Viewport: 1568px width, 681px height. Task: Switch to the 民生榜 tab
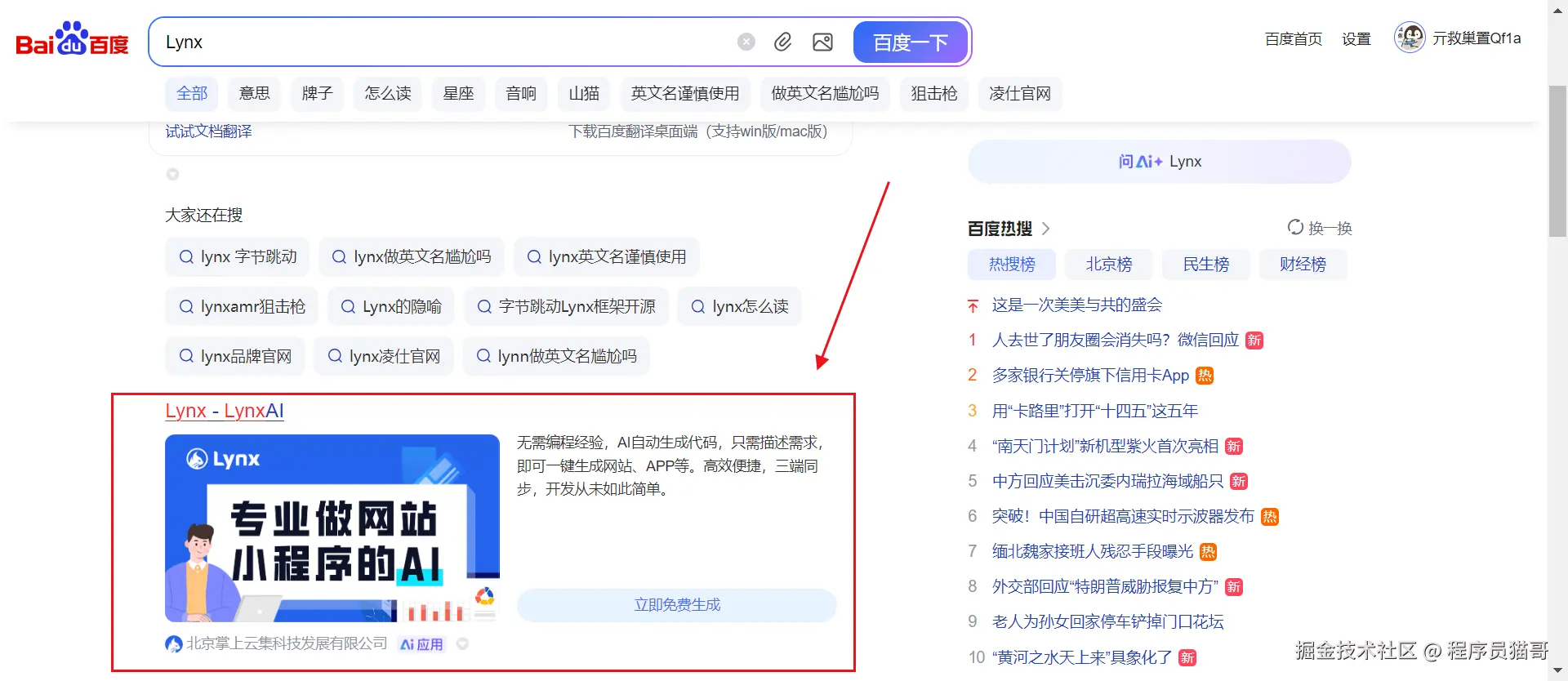tap(1206, 265)
